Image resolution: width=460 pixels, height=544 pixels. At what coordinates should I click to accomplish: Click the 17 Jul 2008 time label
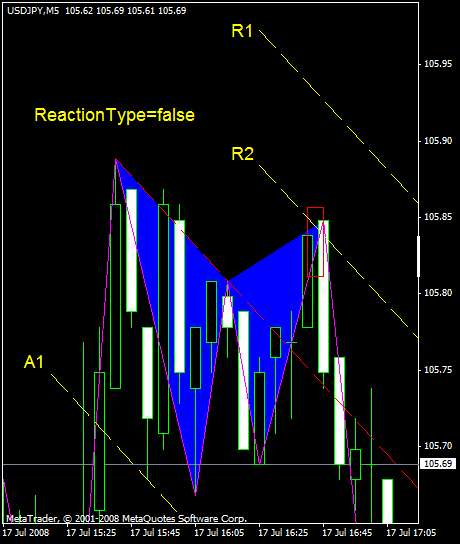[x=26, y=533]
